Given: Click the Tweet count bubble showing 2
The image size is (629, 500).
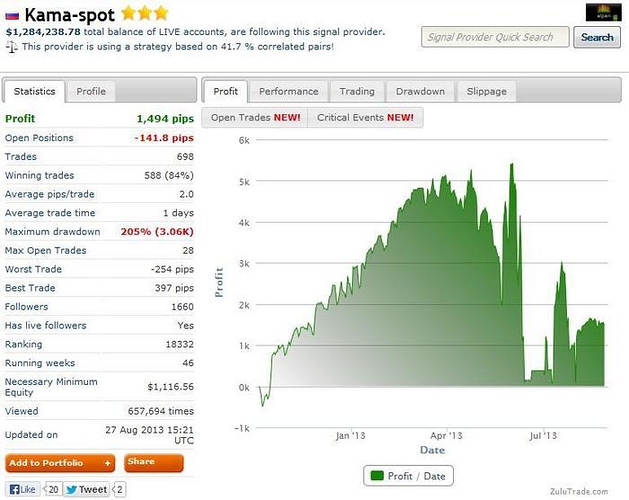Looking at the screenshot, I should [119, 489].
